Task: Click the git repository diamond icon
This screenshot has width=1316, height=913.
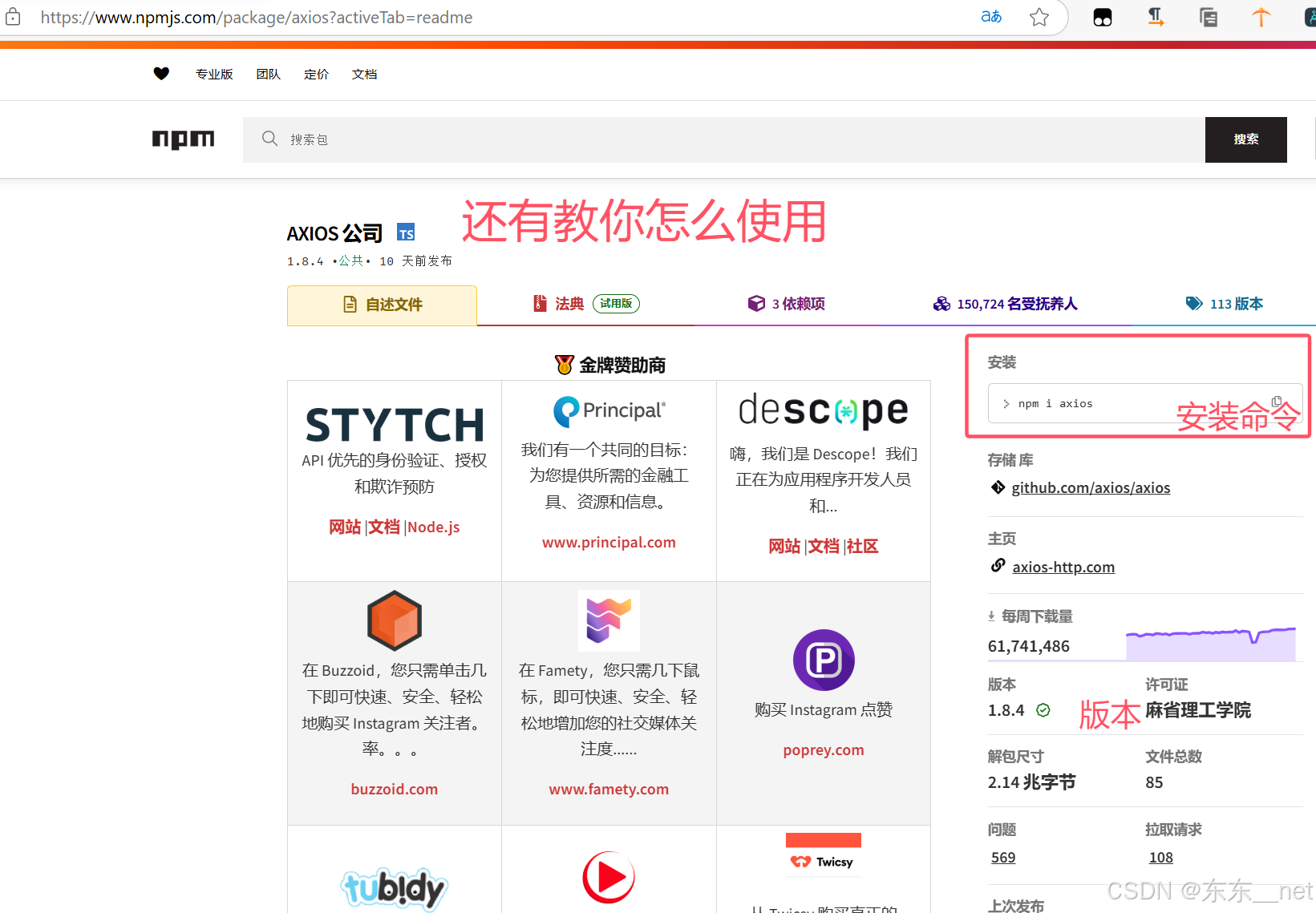Action: click(x=998, y=487)
